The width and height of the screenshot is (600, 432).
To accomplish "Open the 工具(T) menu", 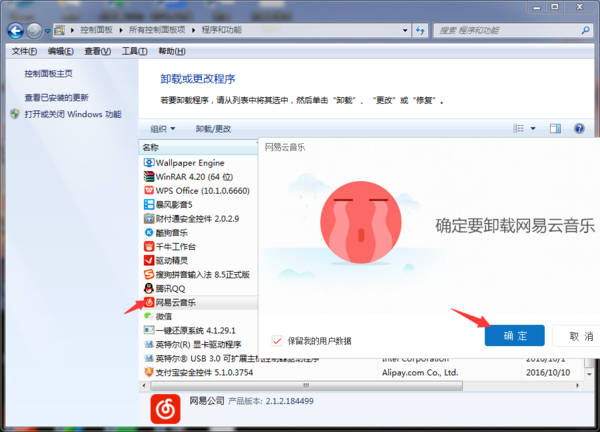I will point(134,51).
